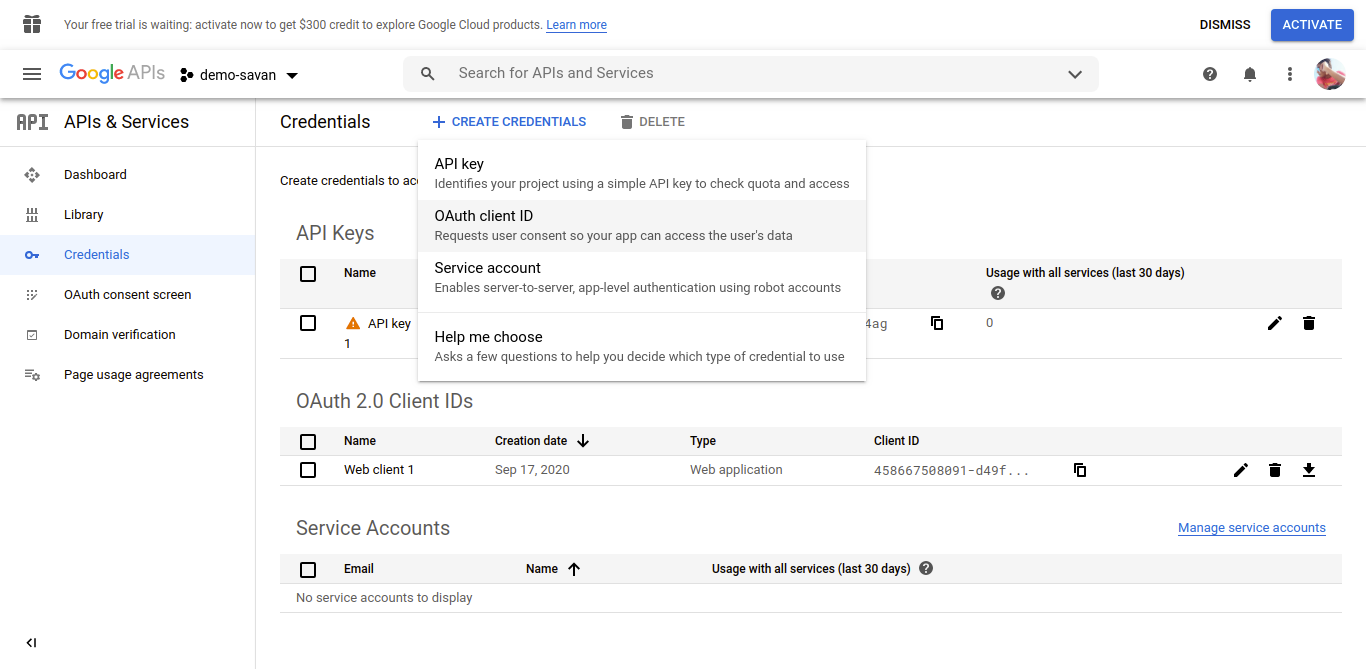Edit API key 1 with the pencil icon
The image size is (1366, 669).
(1274, 322)
